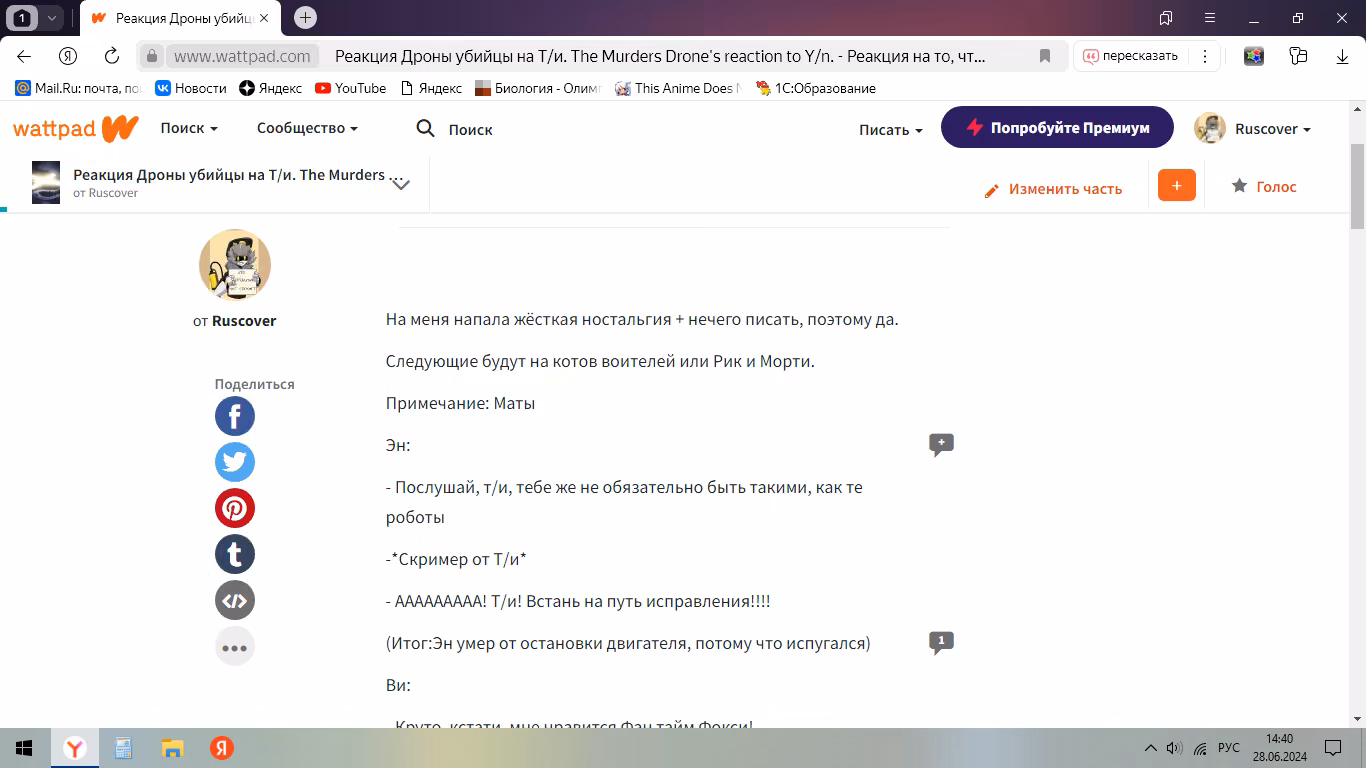Click the page vertical scrollbar
This screenshot has height=768, width=1366.
tap(1357, 185)
